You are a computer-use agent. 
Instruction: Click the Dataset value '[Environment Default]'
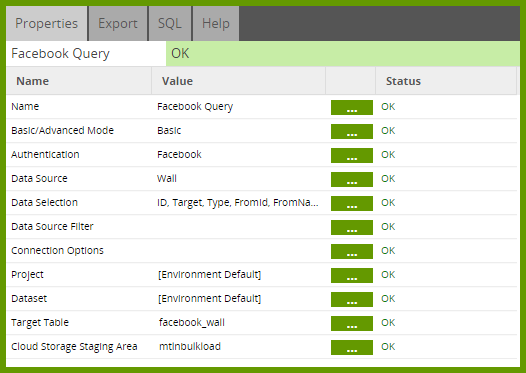209,299
